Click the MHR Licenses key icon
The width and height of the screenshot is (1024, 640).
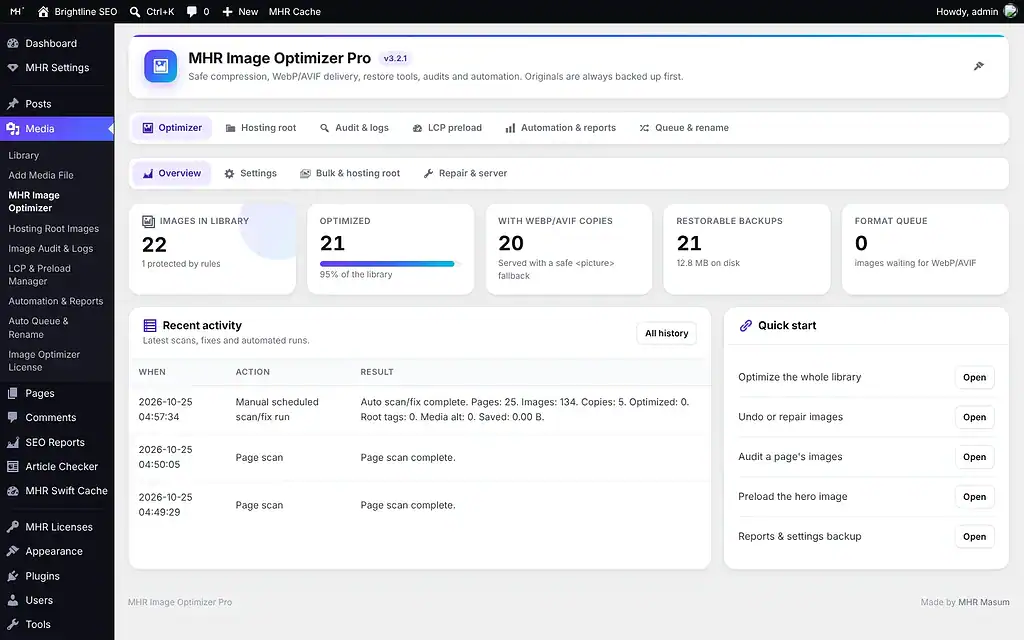tap(13, 527)
